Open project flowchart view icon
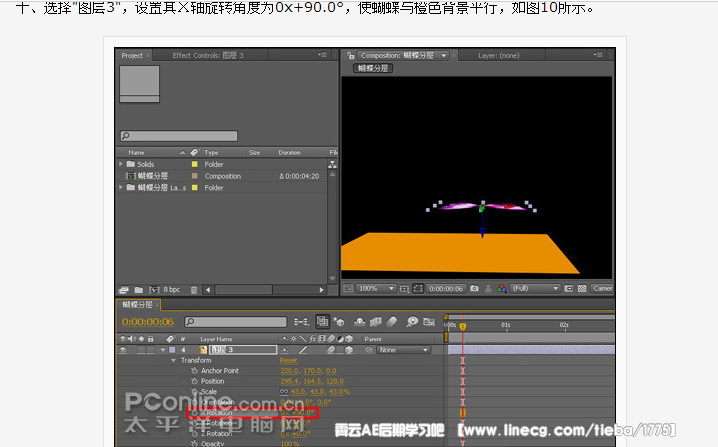Viewport: 718px width, 447px height. [332, 164]
